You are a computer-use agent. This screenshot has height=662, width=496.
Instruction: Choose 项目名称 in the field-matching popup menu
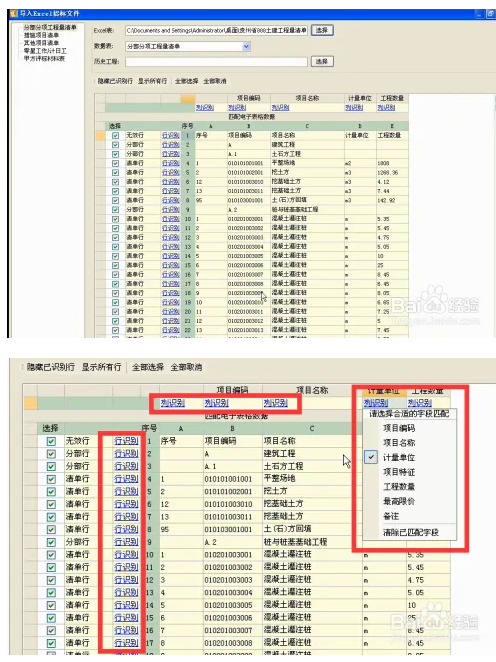point(409,443)
